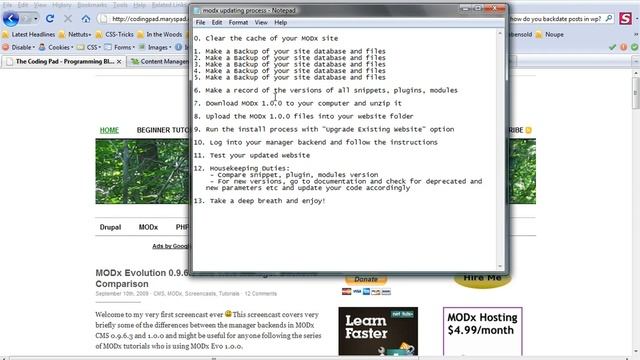Open the In the Woods bookmark
The image size is (640, 360).
[160, 35]
